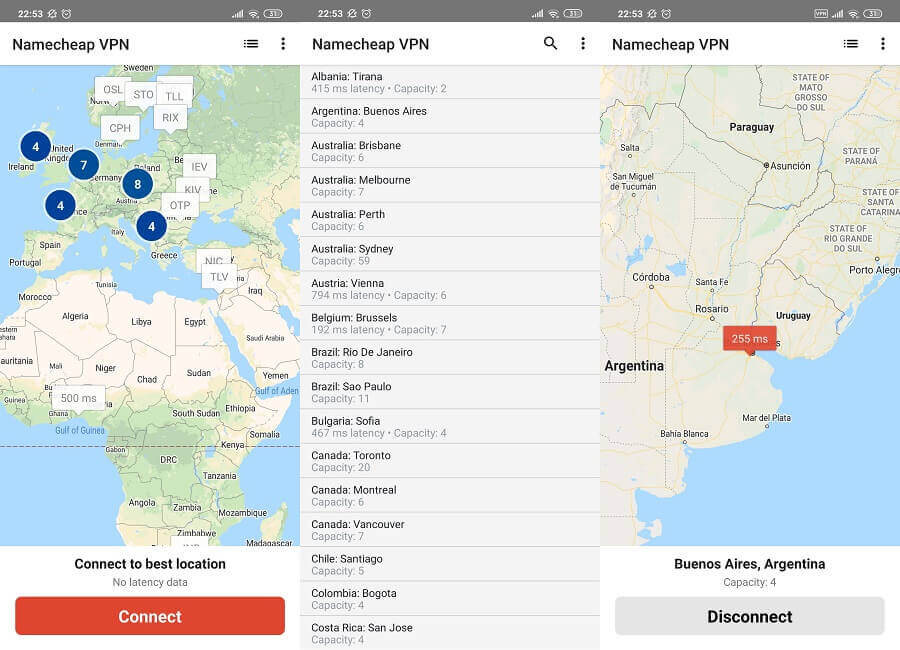Tap cluster marker 4 over France
Viewport: 900px width, 650px height.
click(x=60, y=206)
